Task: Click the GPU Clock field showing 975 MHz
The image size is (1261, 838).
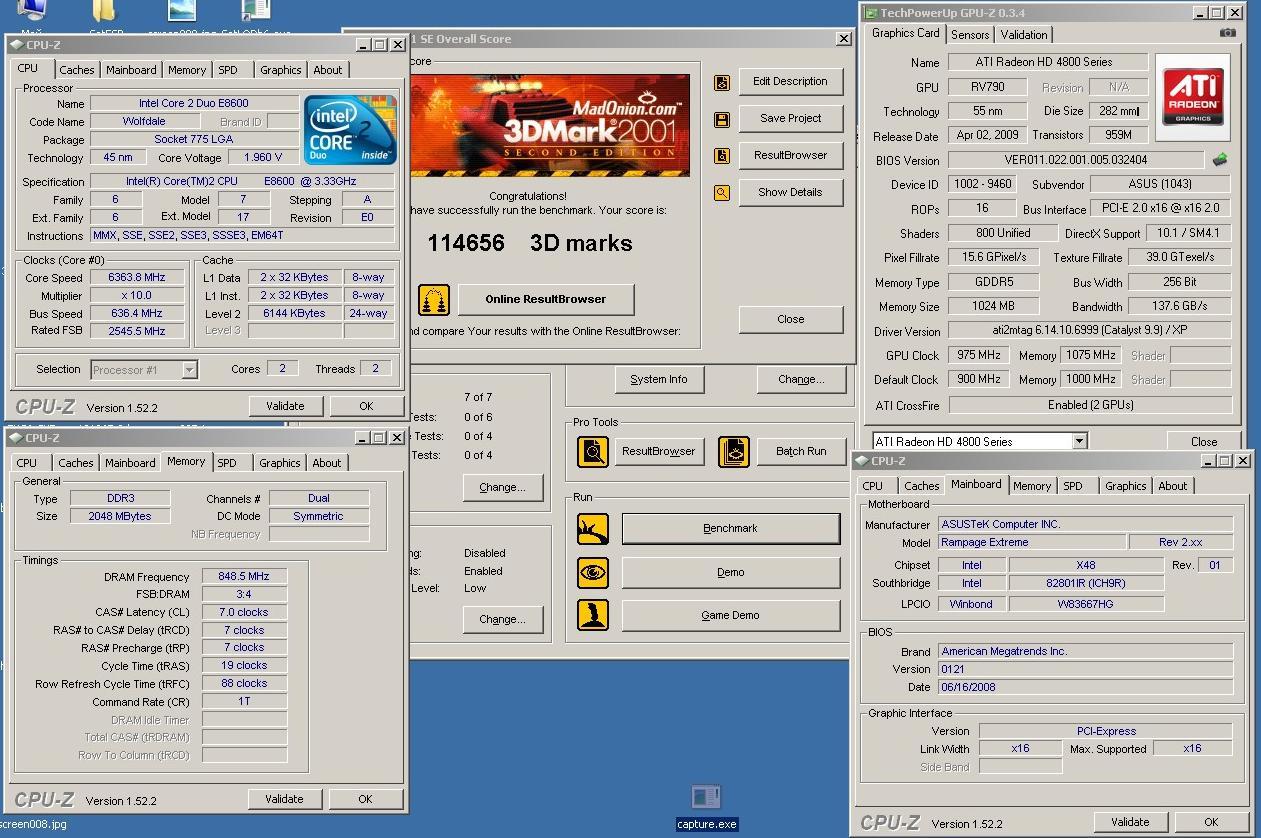Action: click(977, 356)
